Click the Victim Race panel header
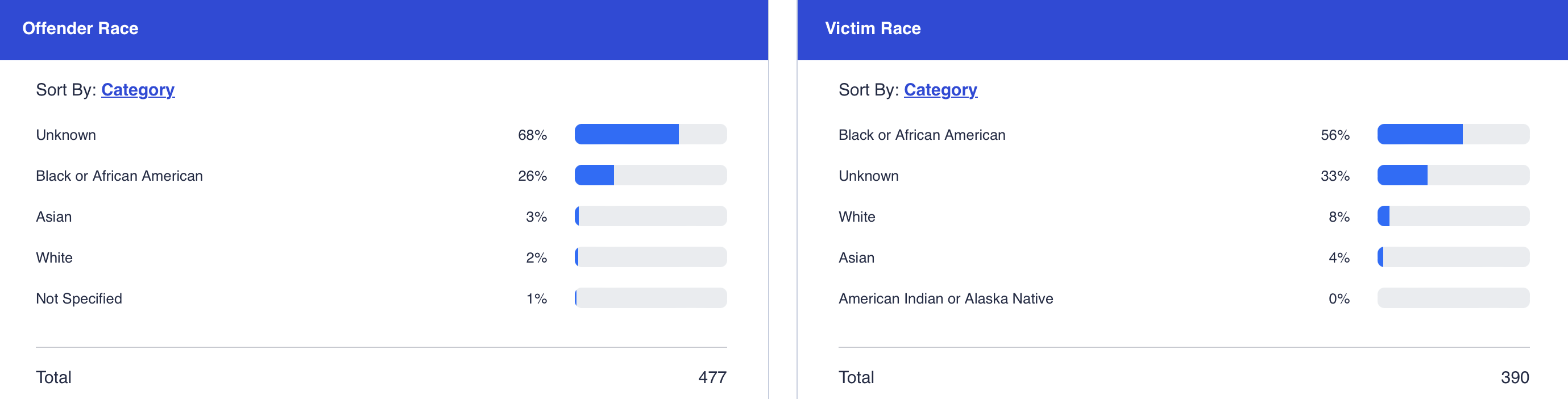Viewport: 1568px width, 399px height. pos(872,28)
